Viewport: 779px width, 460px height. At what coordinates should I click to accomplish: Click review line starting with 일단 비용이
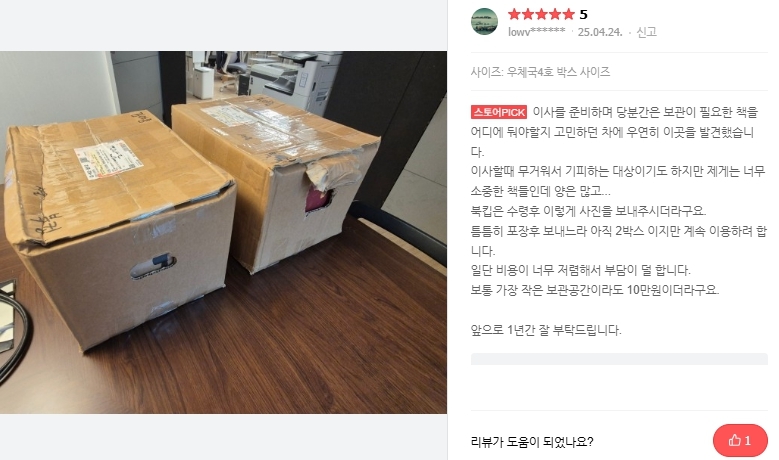(x=580, y=270)
